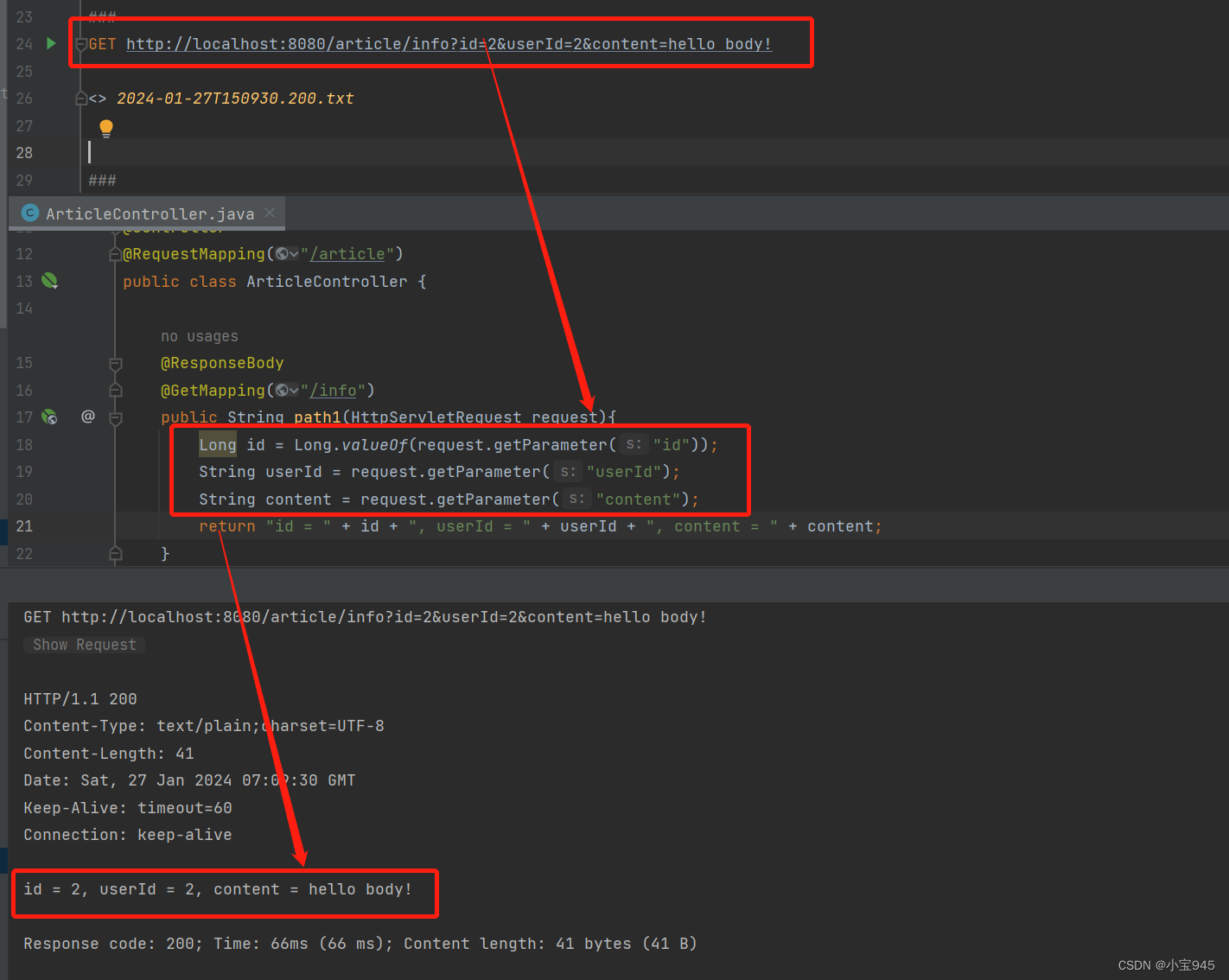1229x980 pixels.
Task: Click line number 21 in the Java gutter
Action: pyautogui.click(x=24, y=526)
